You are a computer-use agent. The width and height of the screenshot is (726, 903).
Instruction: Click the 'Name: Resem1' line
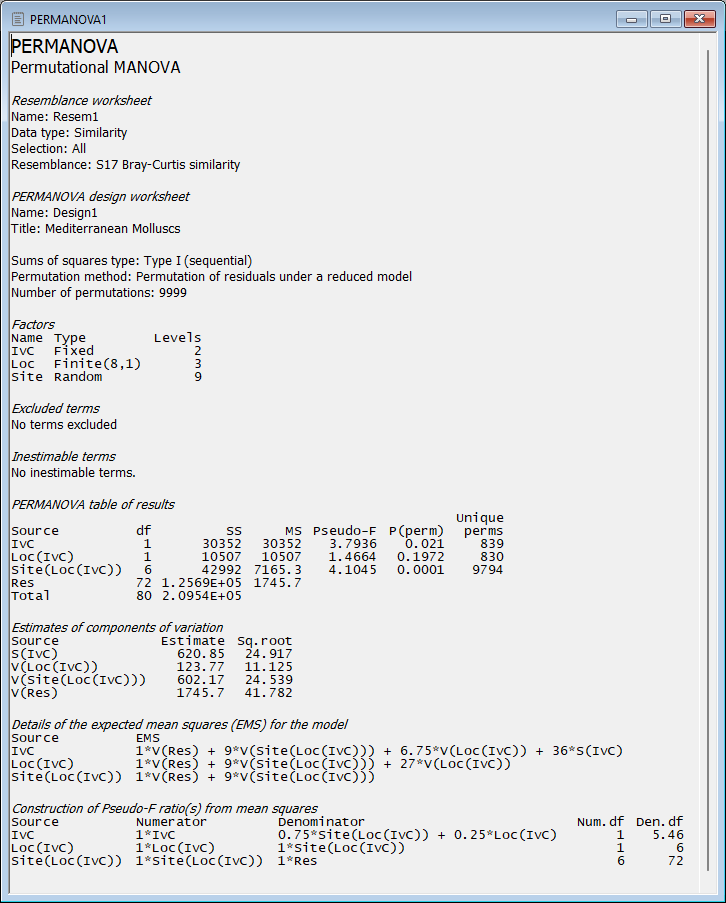point(52,116)
